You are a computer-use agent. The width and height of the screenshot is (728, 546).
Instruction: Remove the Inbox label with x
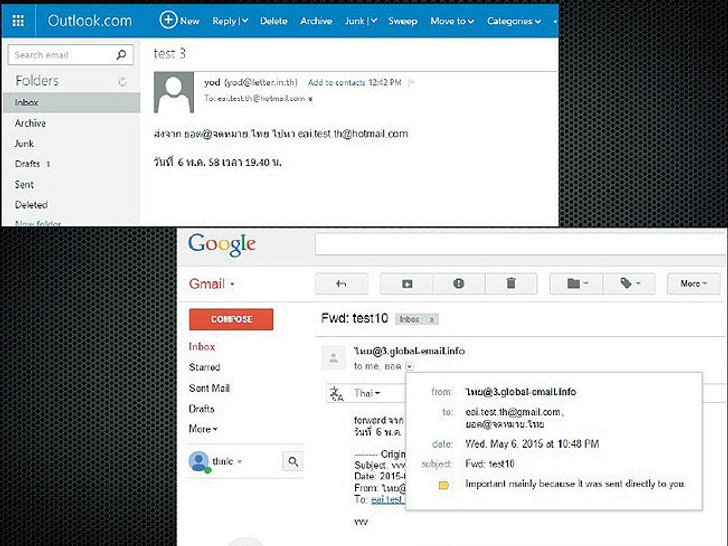point(431,319)
